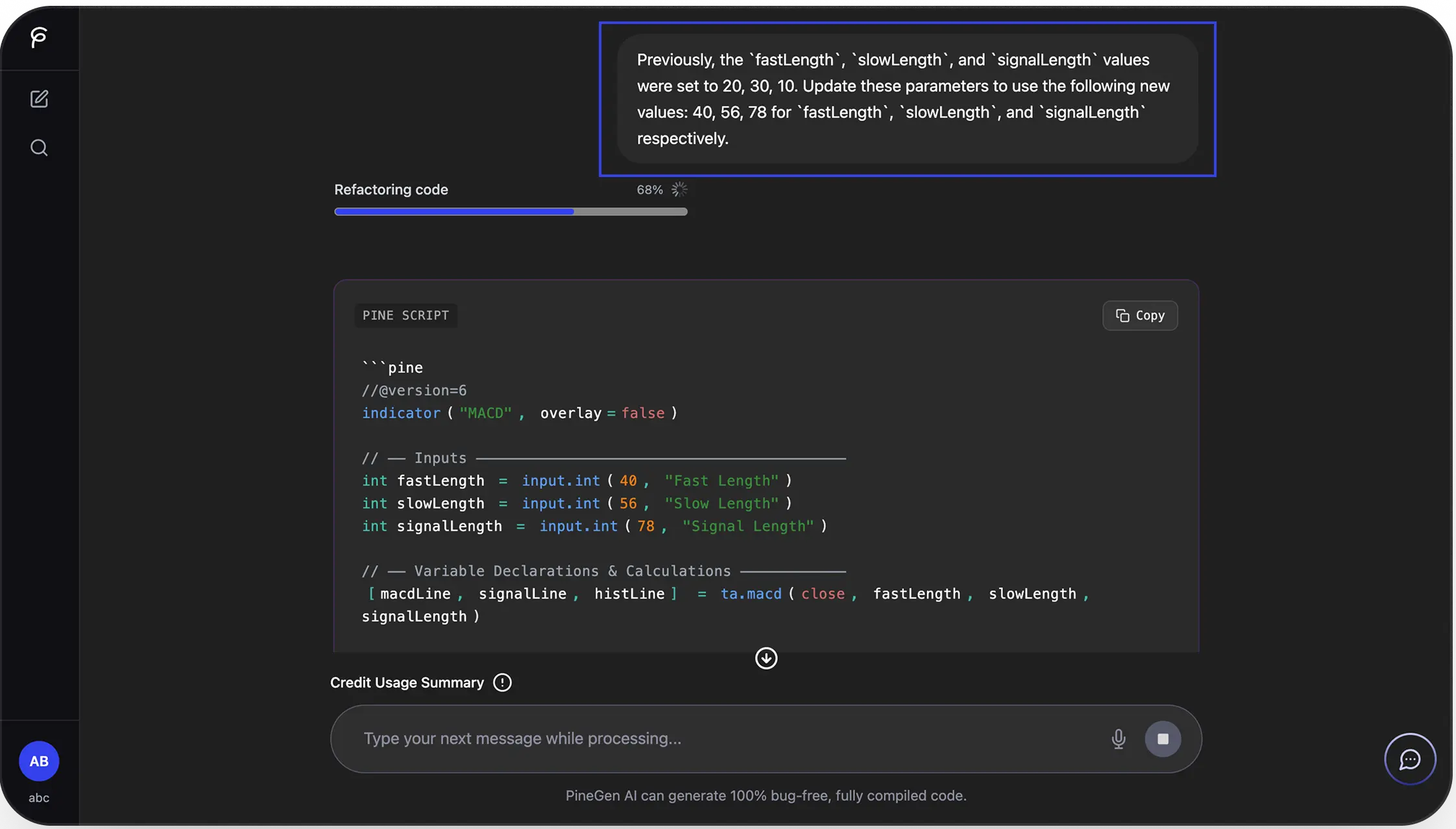Click the 'abc' username label
Viewport: 1456px width, 829px height.
click(39, 798)
